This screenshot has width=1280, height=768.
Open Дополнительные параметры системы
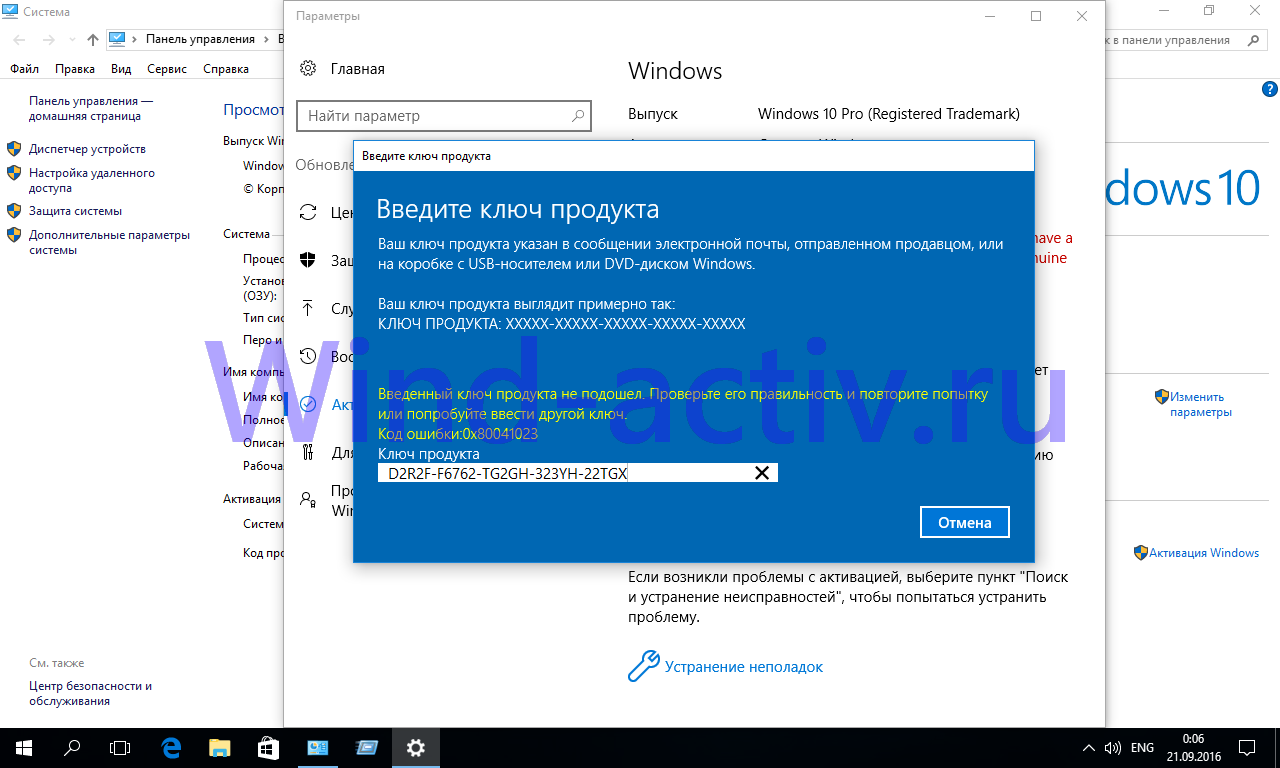109,242
